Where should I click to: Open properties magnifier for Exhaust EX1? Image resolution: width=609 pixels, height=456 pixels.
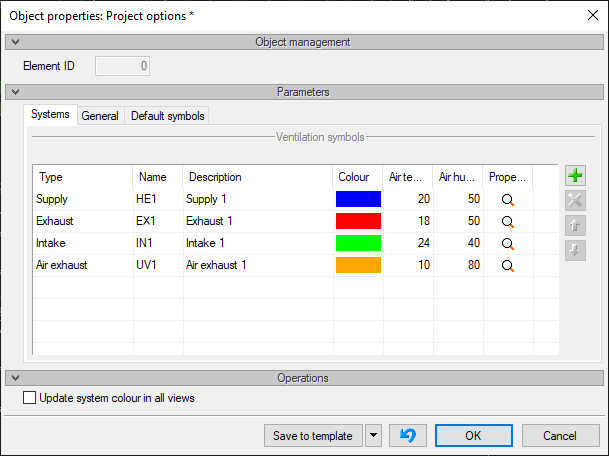click(x=508, y=221)
